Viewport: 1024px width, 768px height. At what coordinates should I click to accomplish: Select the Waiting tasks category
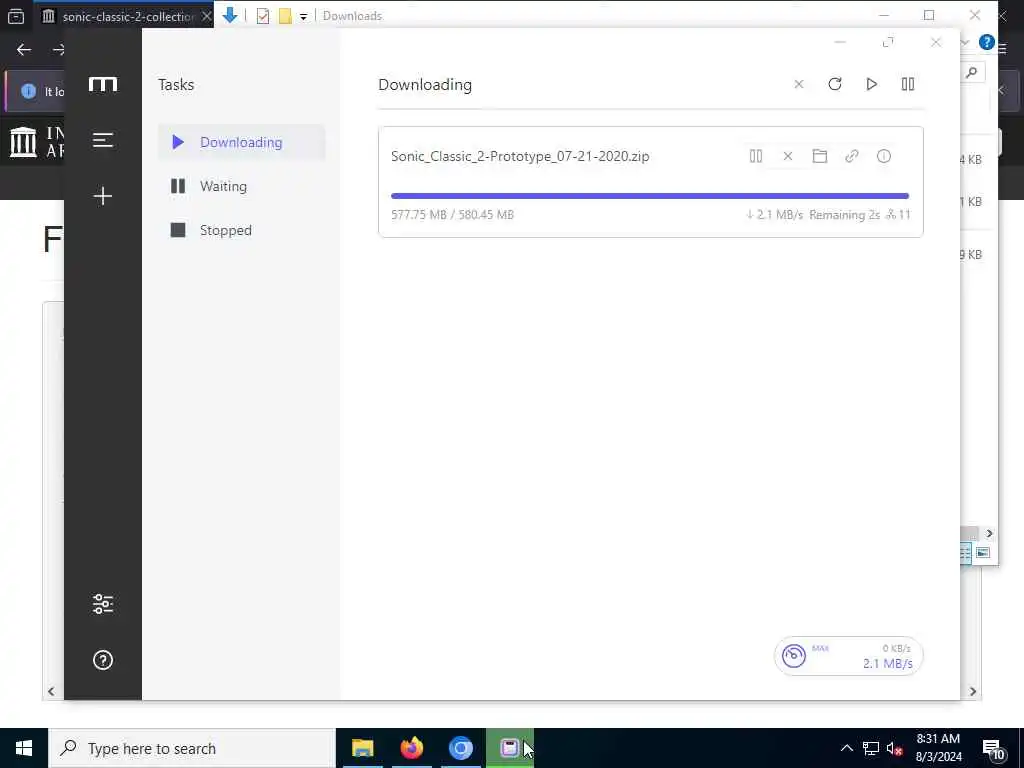click(242, 186)
